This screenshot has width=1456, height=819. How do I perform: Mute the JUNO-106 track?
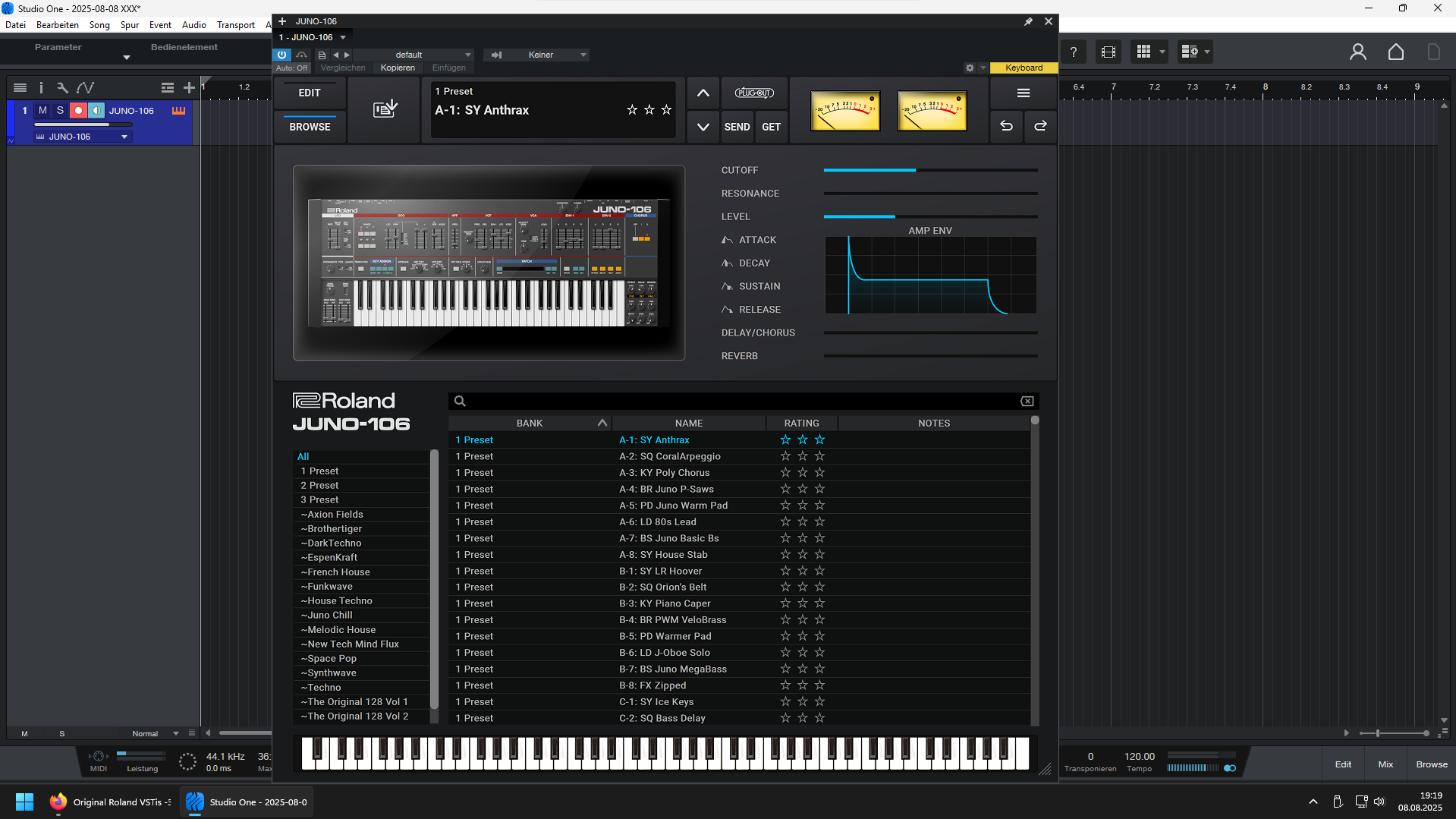[42, 111]
